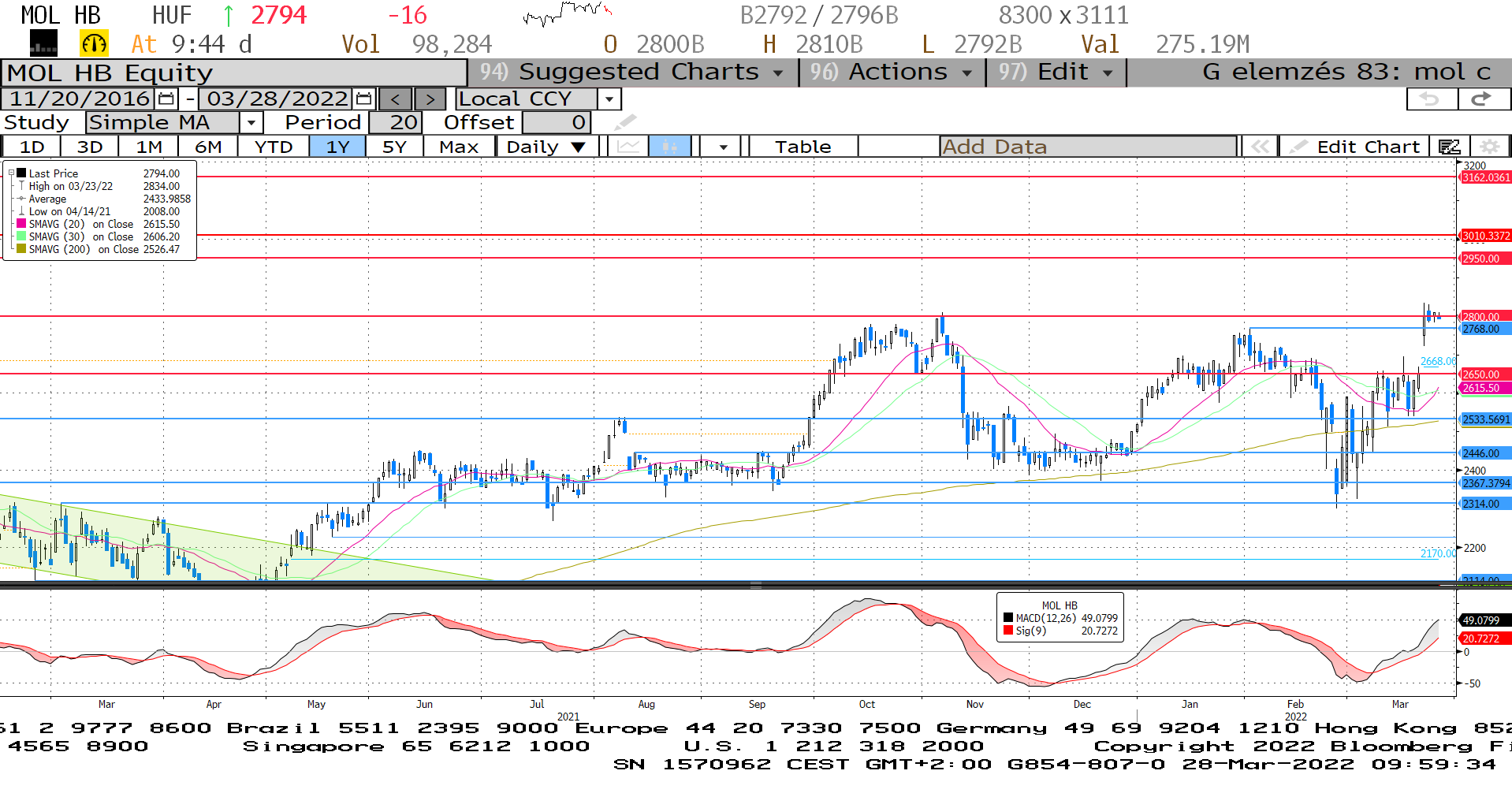Open the start date calendar picker
This screenshot has width=1512, height=808.
[166, 99]
